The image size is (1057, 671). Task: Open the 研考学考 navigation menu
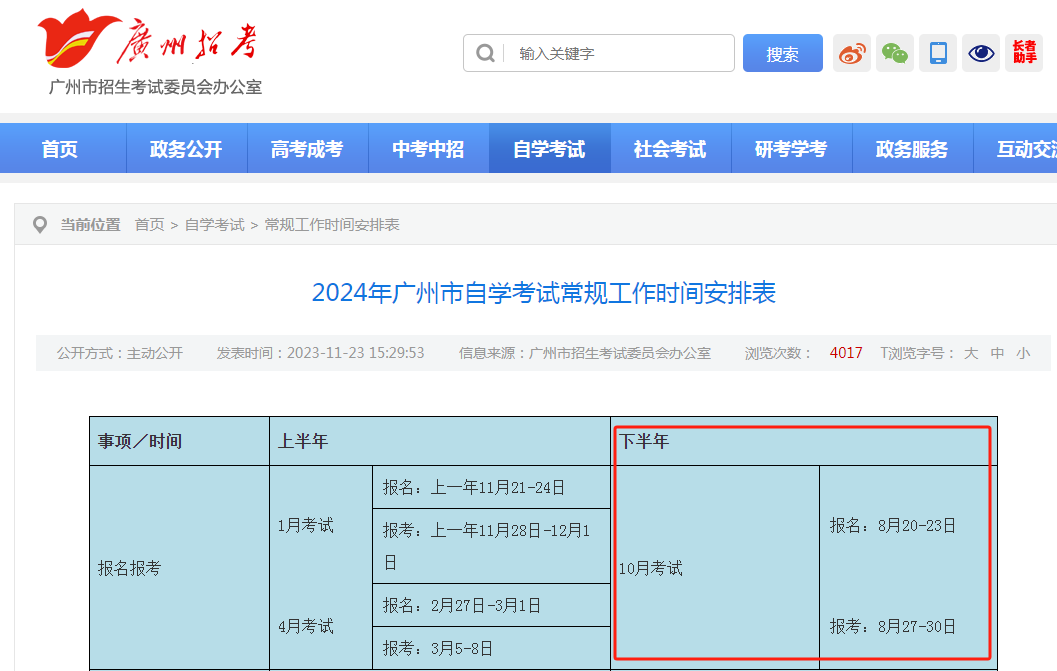(791, 149)
